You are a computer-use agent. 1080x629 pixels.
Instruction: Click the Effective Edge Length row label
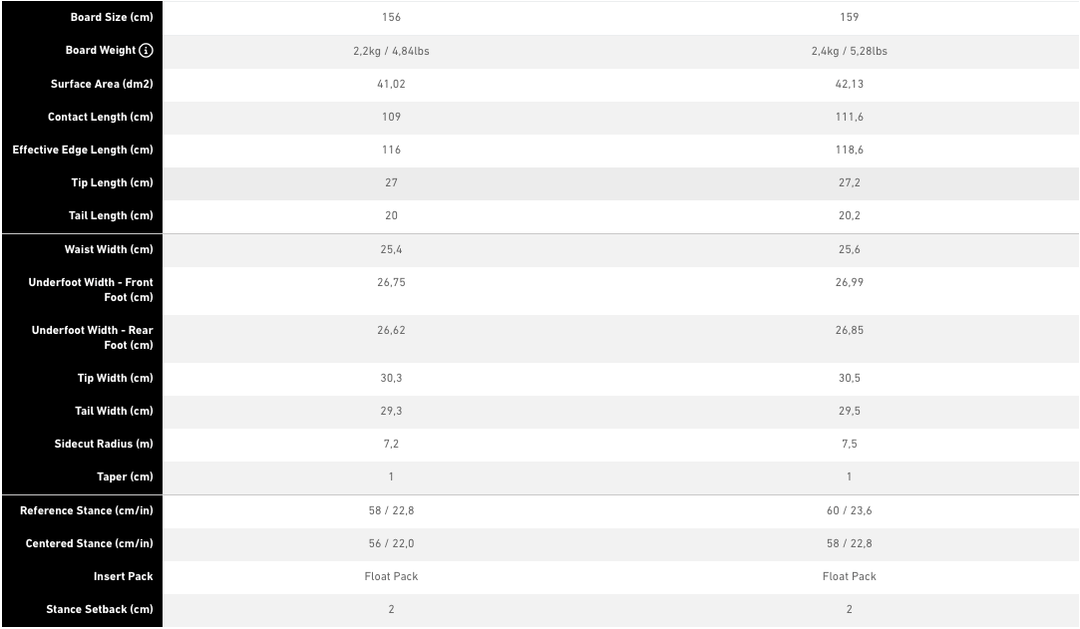(x=83, y=150)
